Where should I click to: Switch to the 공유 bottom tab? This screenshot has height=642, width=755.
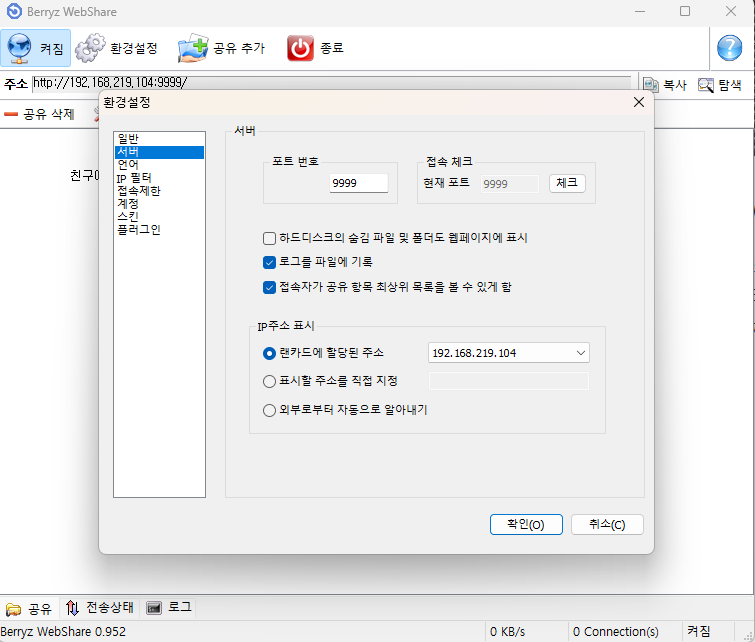(x=29, y=609)
